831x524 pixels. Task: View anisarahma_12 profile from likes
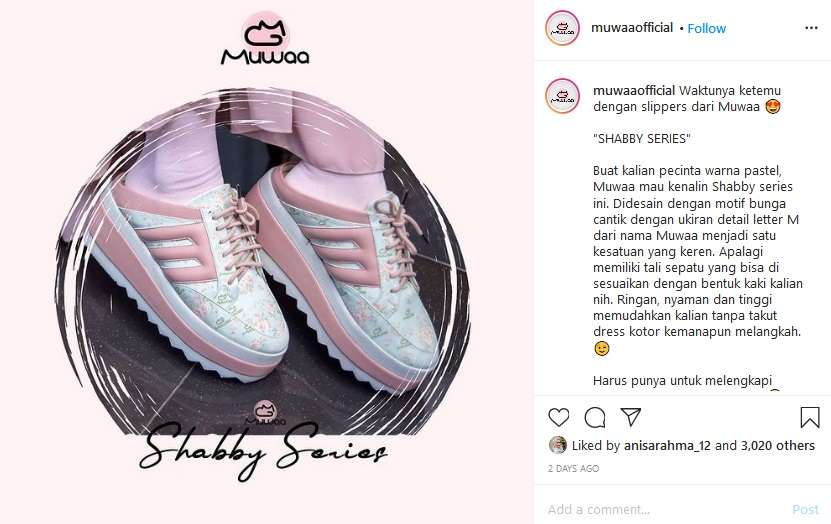(667, 446)
